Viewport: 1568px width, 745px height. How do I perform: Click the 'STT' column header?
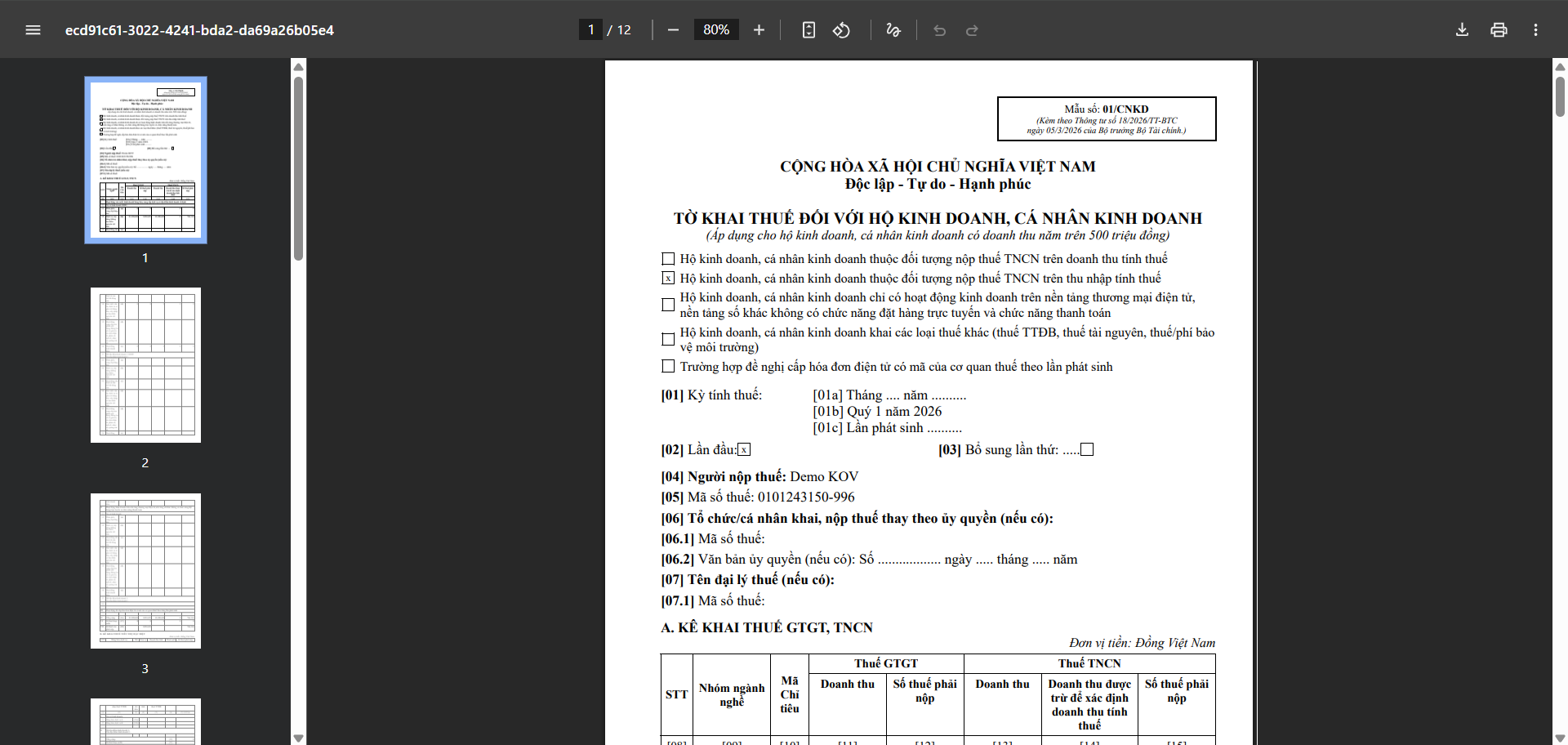pyautogui.click(x=676, y=694)
